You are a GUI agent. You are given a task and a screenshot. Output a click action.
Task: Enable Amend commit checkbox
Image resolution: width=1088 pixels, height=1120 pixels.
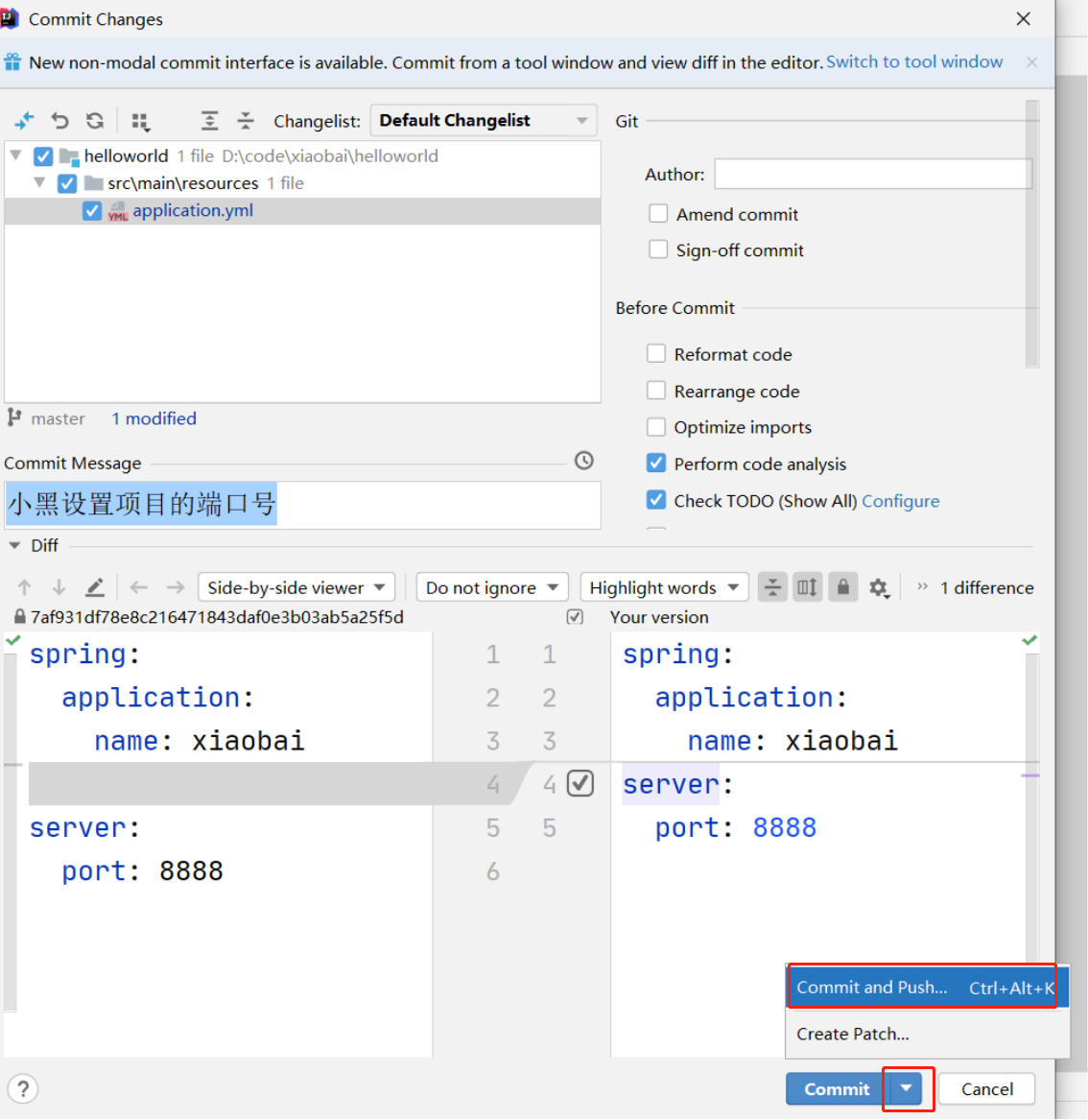coord(658,214)
